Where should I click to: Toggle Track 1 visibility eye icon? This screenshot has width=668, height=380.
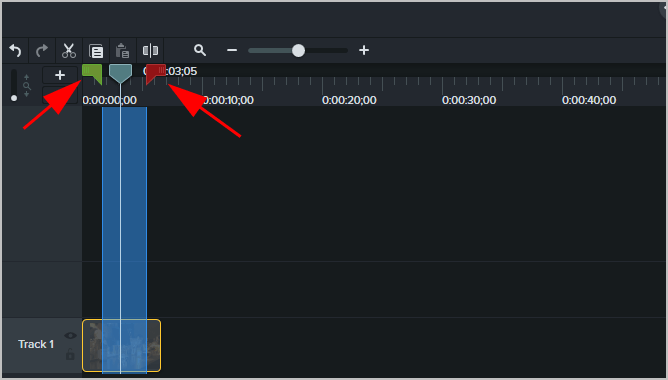pos(70,336)
